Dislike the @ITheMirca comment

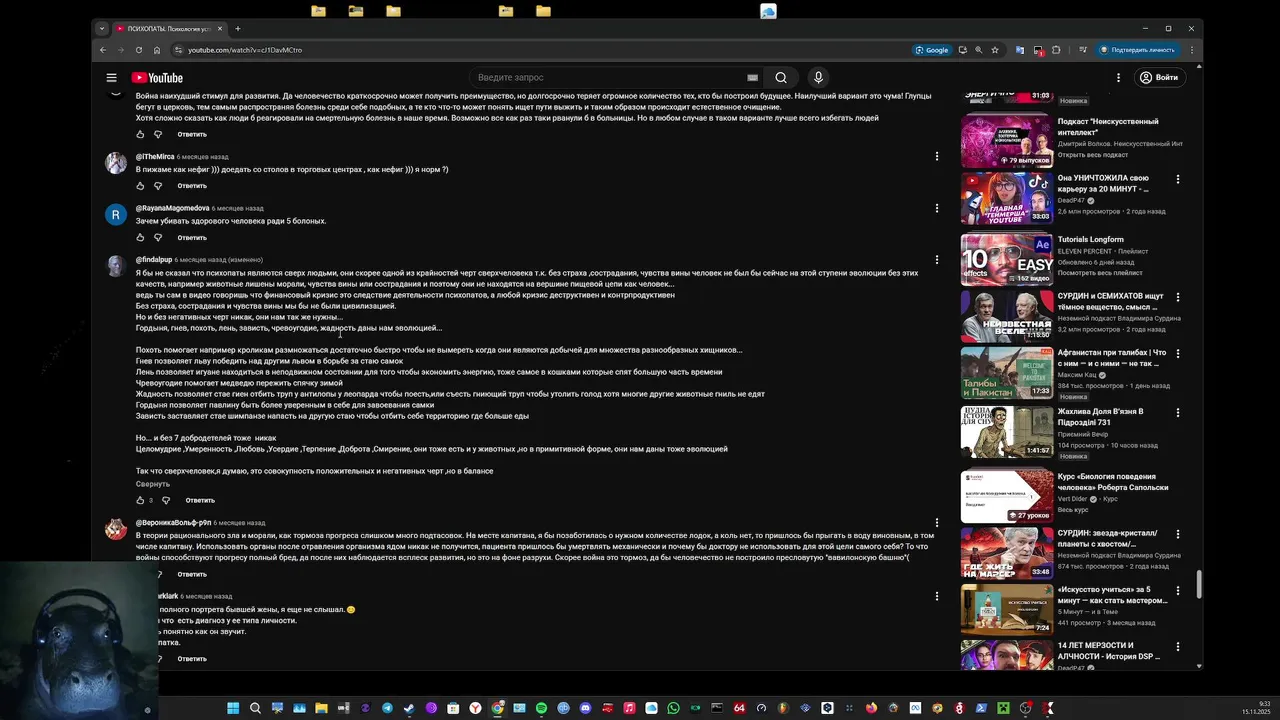158,186
